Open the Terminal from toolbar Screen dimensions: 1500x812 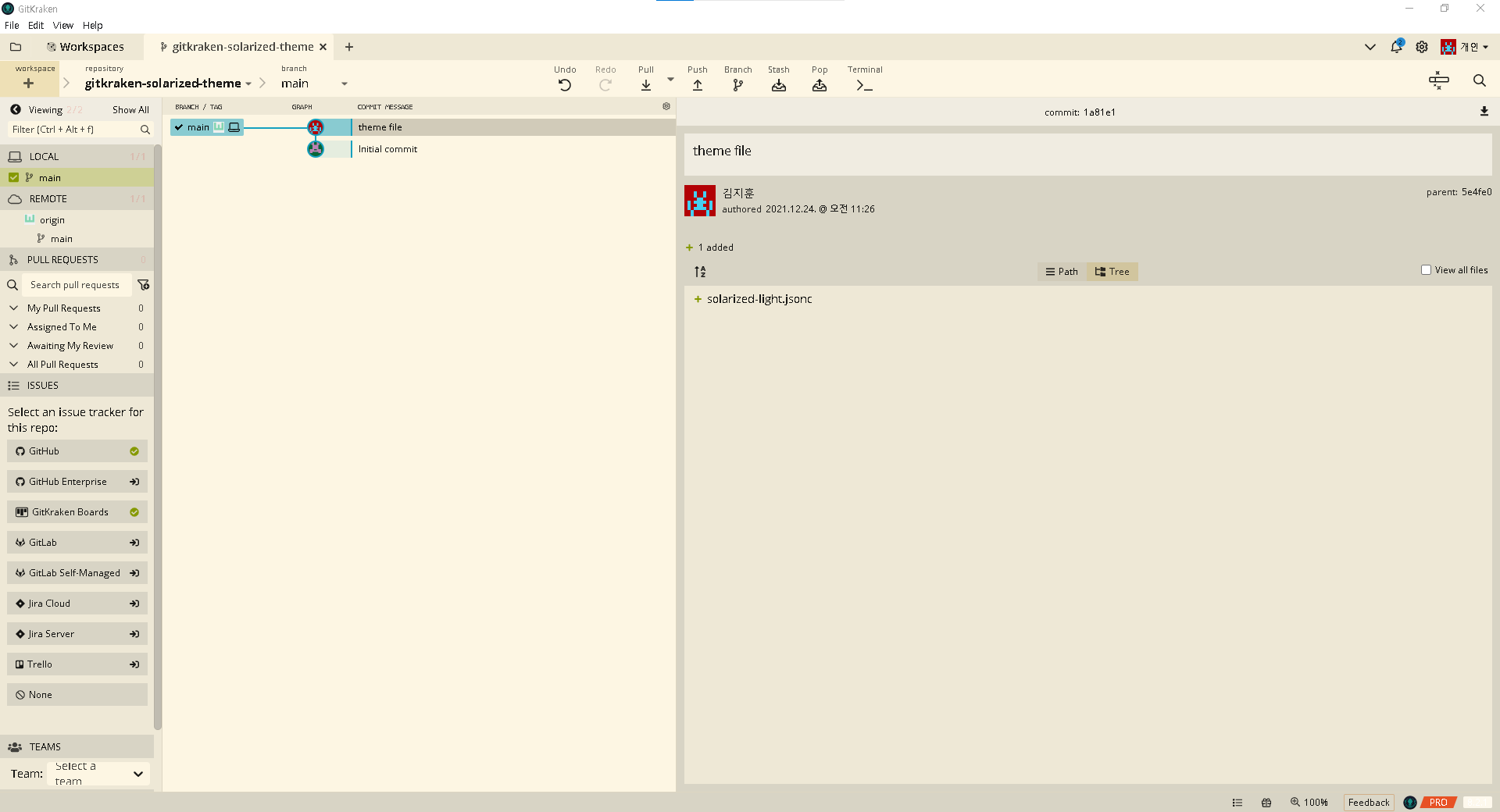click(x=864, y=85)
